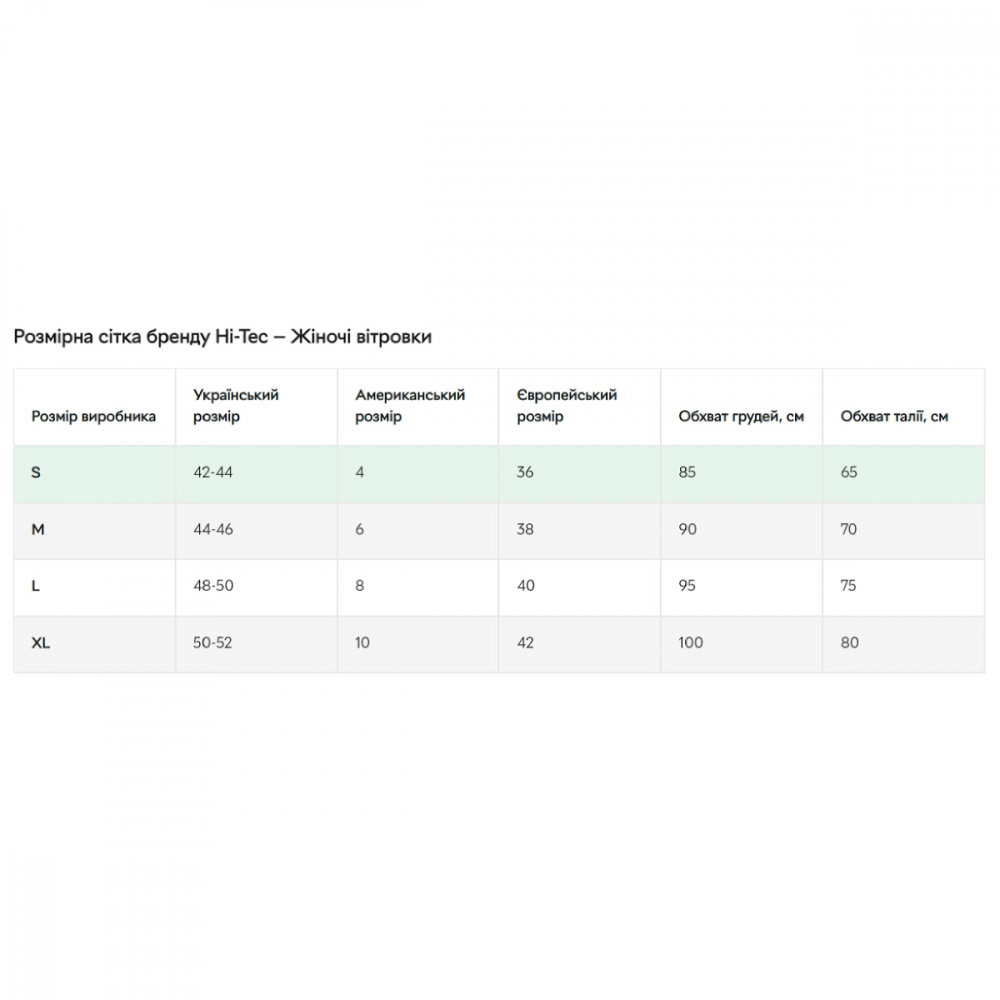Click the 'Обхват талії, см' header
The height and width of the screenshot is (1000, 1000).
pos(894,417)
